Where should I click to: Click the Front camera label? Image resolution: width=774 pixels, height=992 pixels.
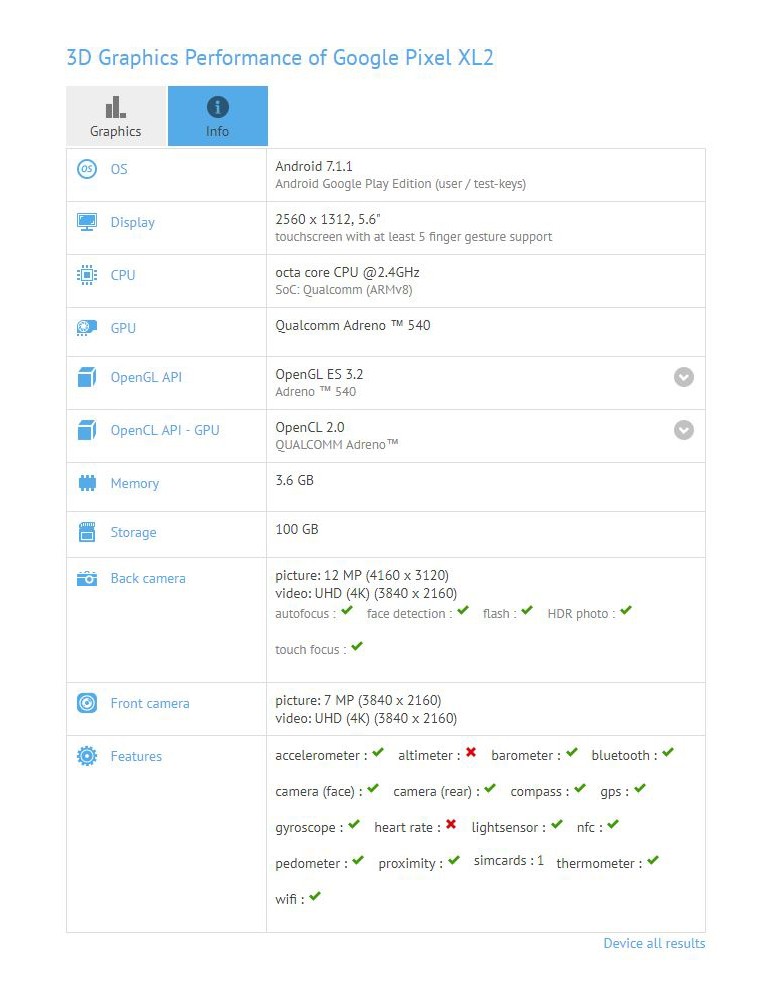coord(150,703)
